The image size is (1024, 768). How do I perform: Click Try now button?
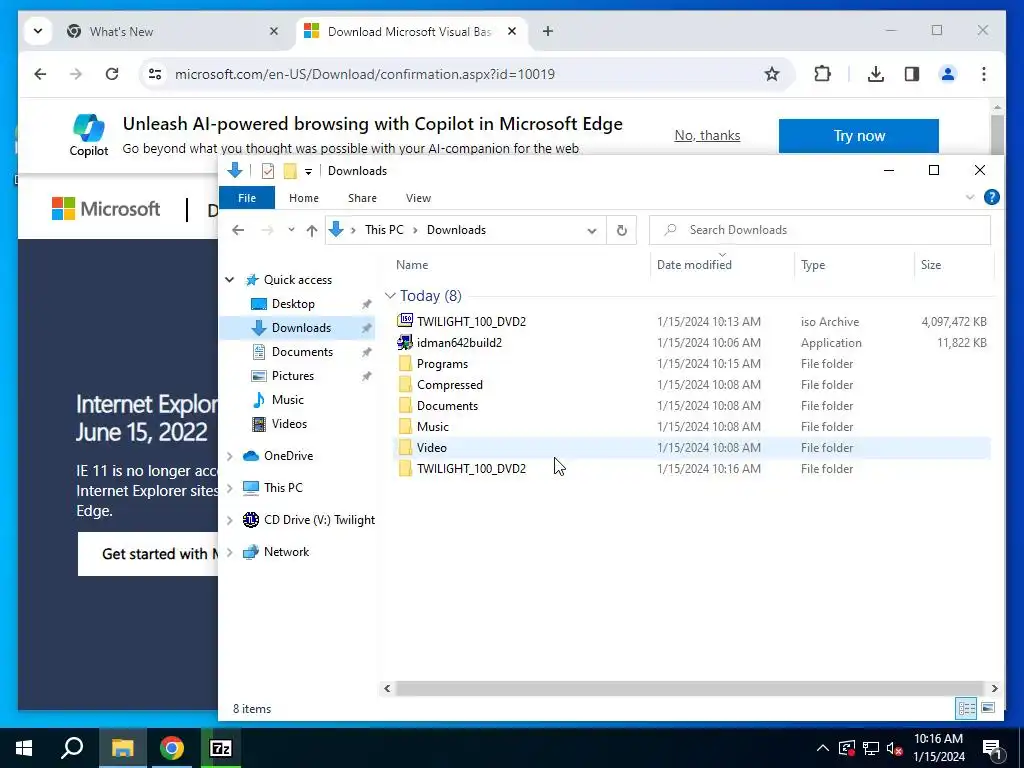[x=859, y=136]
